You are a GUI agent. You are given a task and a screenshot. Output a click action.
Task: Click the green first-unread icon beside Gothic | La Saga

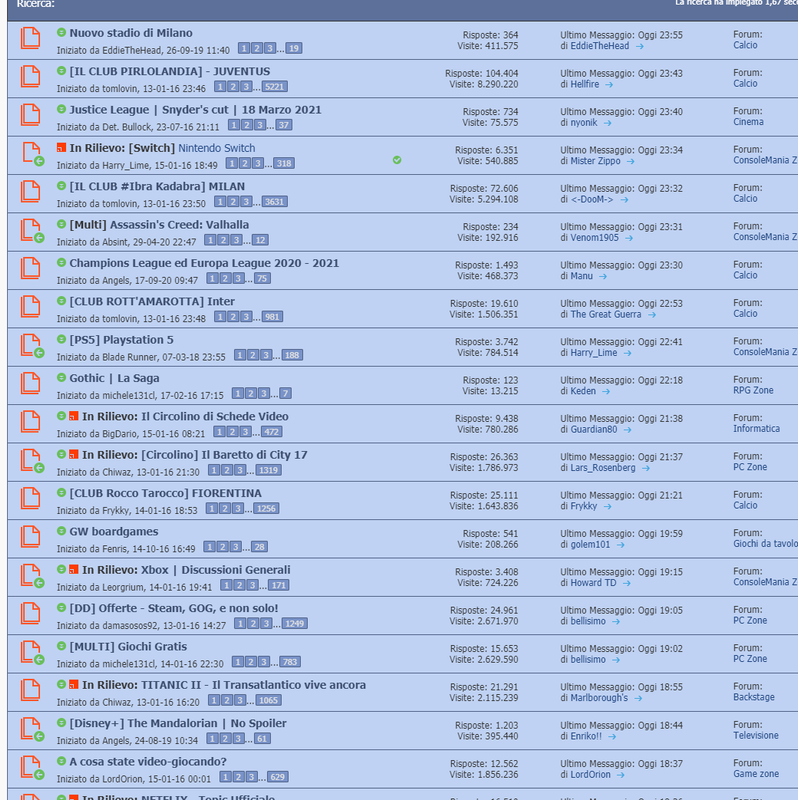click(x=61, y=378)
